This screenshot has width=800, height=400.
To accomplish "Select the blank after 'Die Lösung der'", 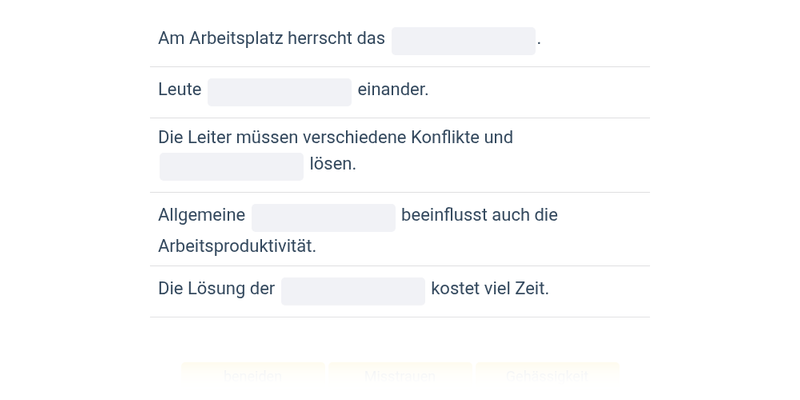I will point(353,291).
